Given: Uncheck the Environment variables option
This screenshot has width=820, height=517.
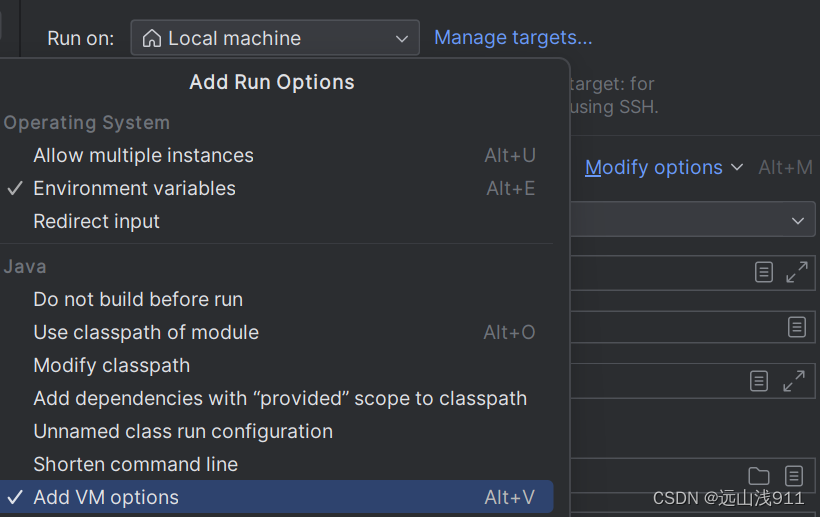Looking at the screenshot, I should [x=134, y=189].
